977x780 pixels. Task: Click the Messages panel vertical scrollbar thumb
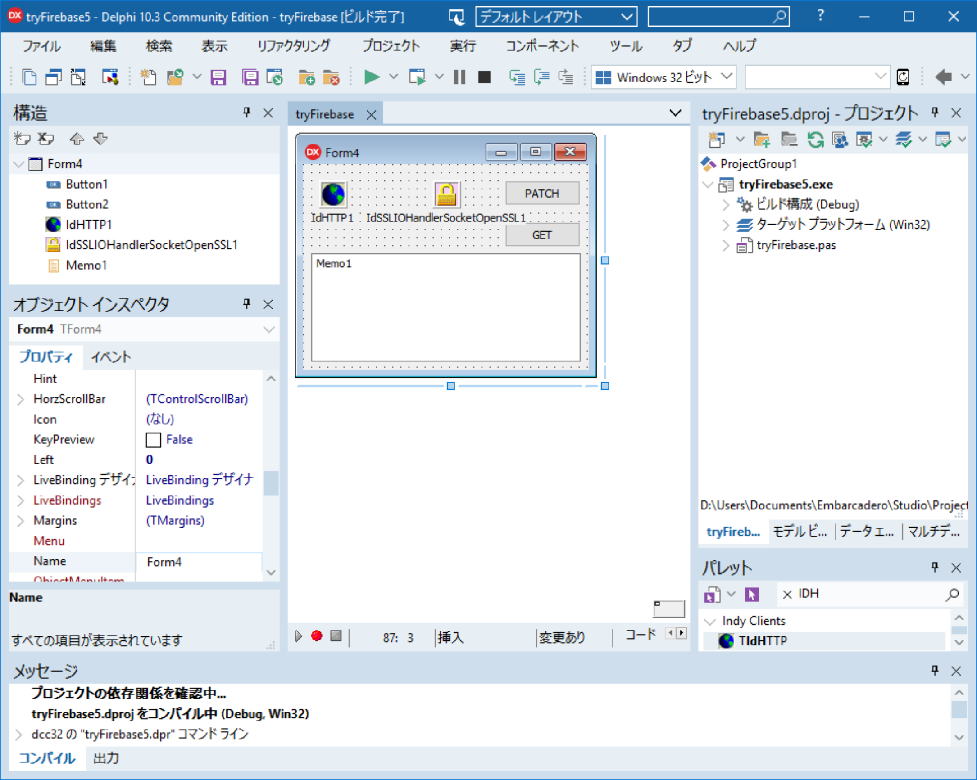coord(959,710)
